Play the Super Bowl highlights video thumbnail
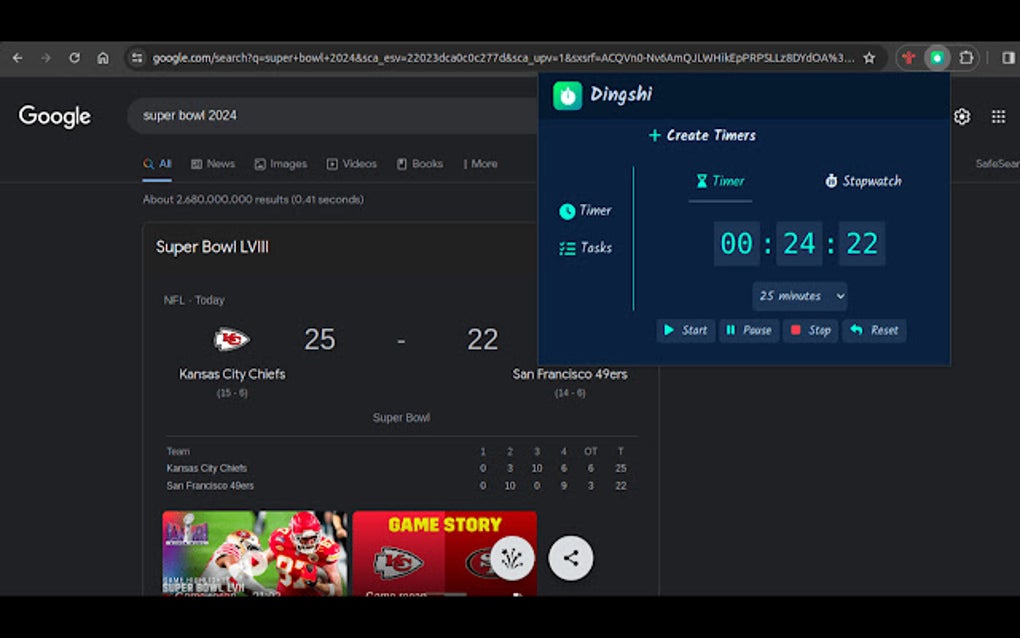This screenshot has width=1020, height=638. tap(253, 557)
